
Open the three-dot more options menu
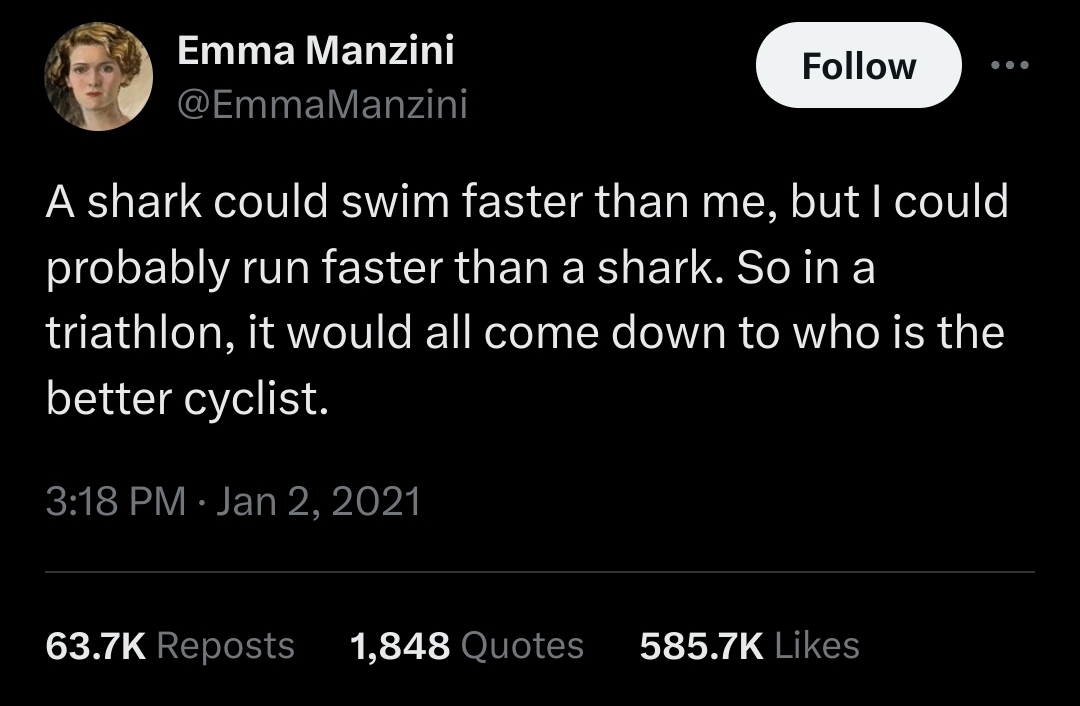(1009, 65)
